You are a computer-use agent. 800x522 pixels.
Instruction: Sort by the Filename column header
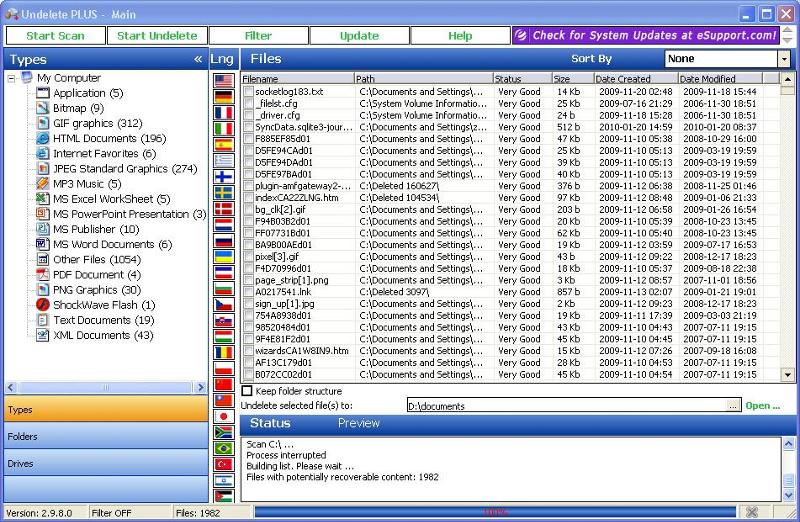297,79
